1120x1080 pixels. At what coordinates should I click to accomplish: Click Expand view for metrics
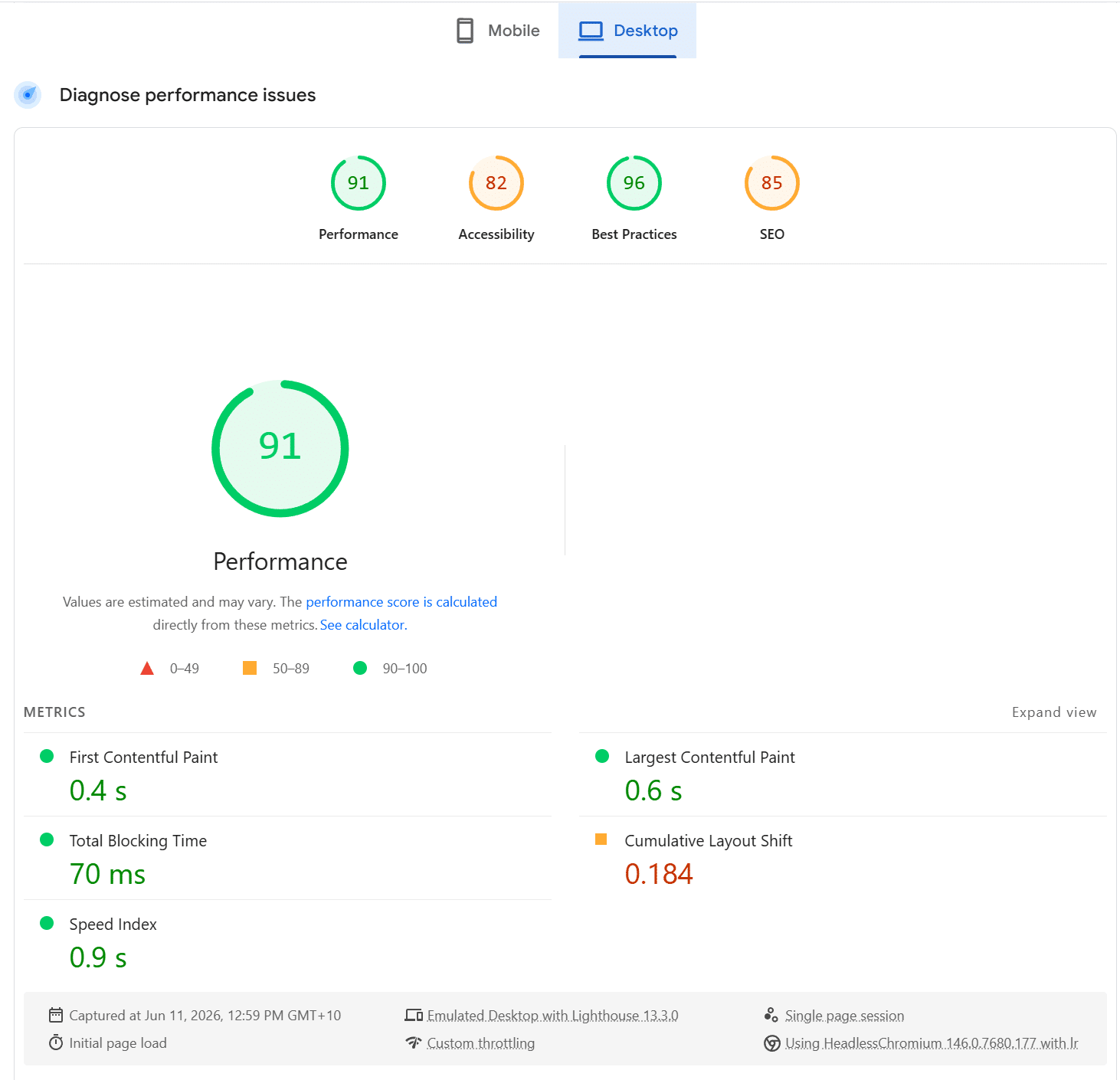[x=1054, y=712]
